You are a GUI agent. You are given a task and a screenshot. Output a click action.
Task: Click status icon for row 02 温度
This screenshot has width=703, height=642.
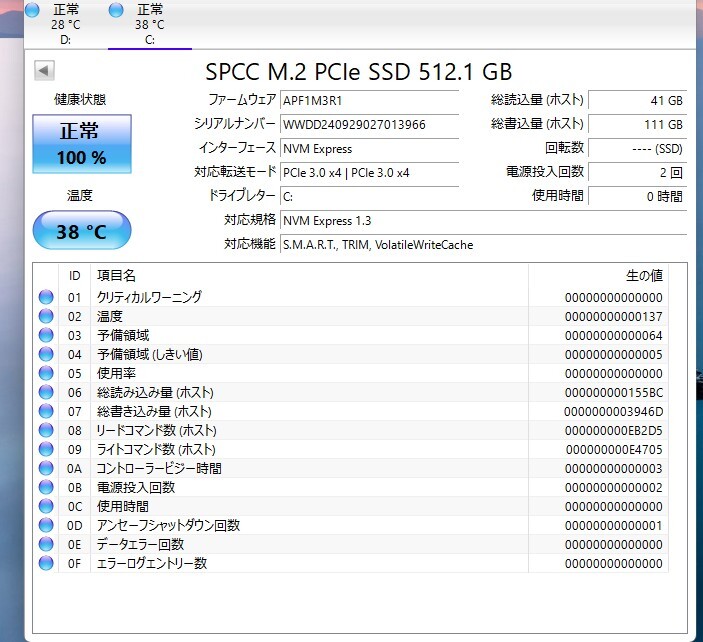[x=46, y=316]
